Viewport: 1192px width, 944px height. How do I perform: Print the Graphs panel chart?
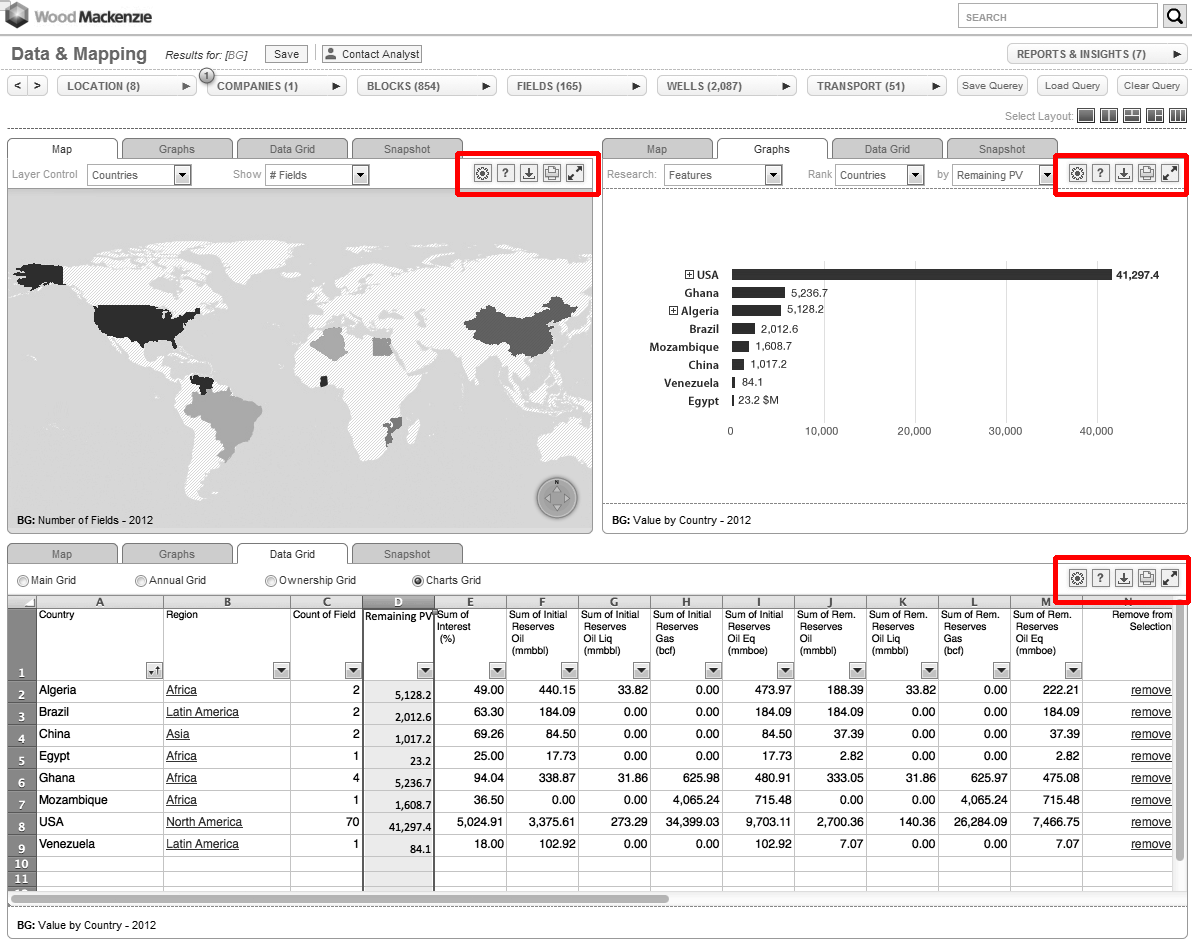pyautogui.click(x=1147, y=173)
